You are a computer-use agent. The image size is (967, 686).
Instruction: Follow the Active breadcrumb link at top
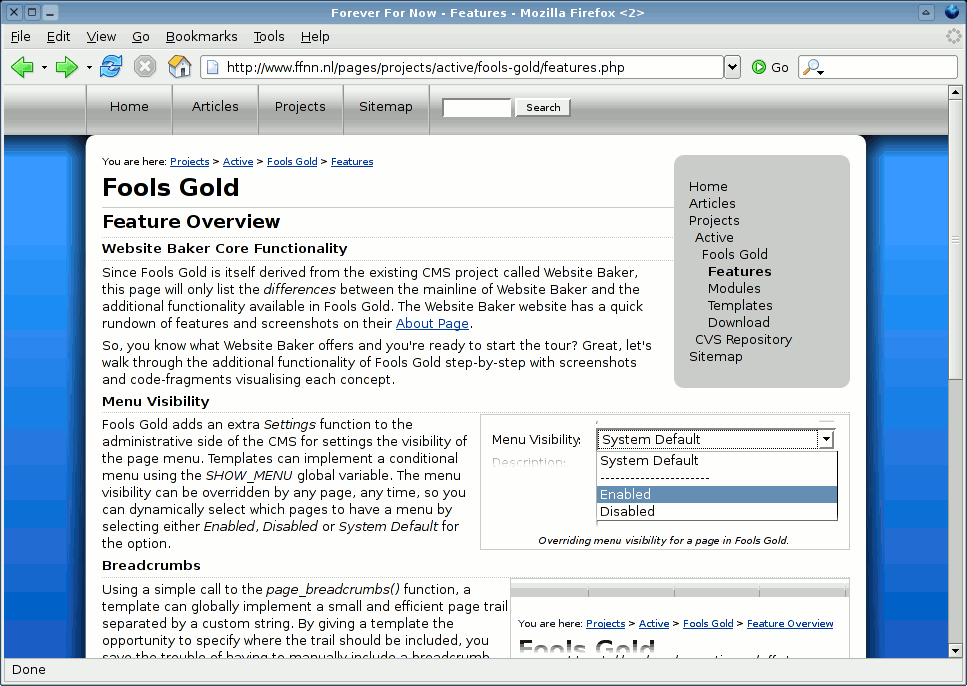pyautogui.click(x=238, y=162)
